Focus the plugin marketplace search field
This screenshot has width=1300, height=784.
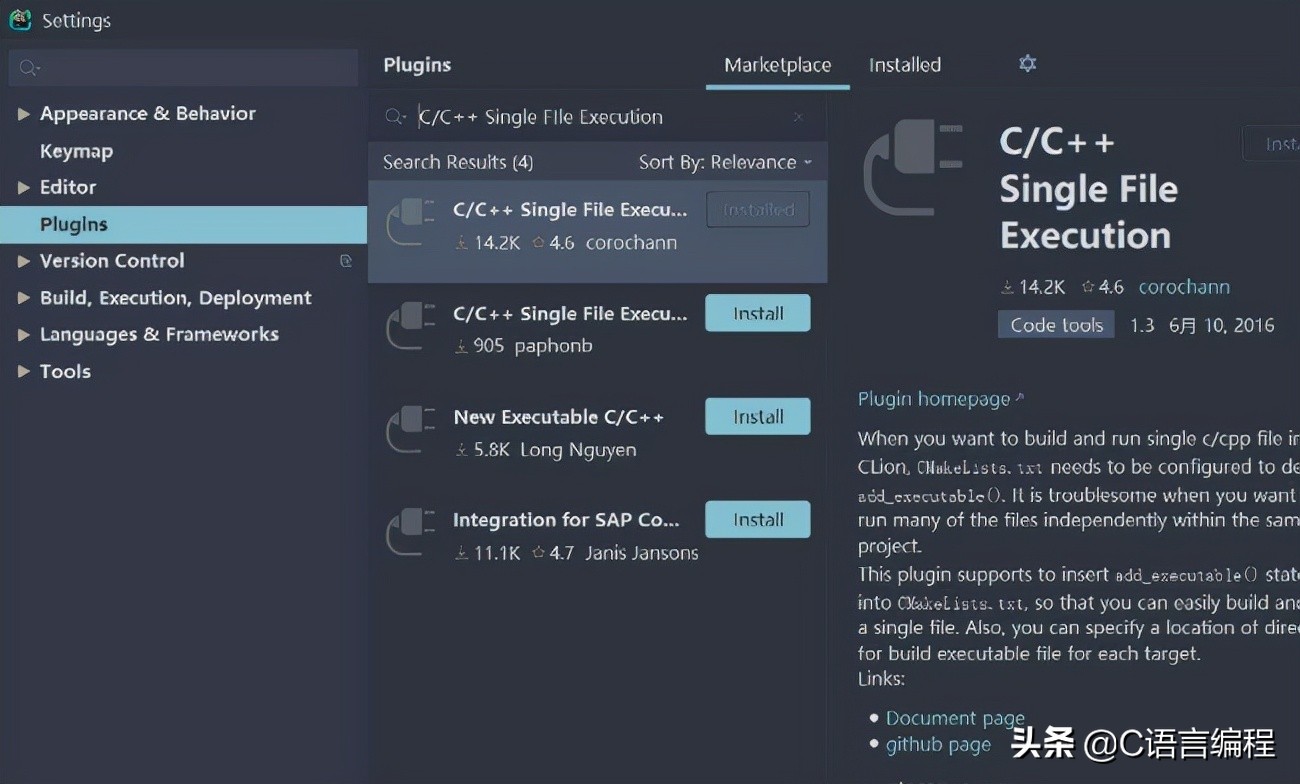pos(598,117)
